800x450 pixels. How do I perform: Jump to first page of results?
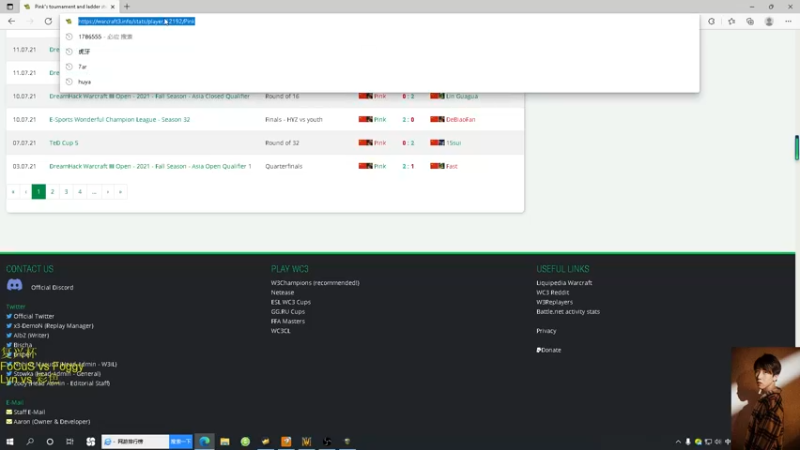[x=13, y=192]
